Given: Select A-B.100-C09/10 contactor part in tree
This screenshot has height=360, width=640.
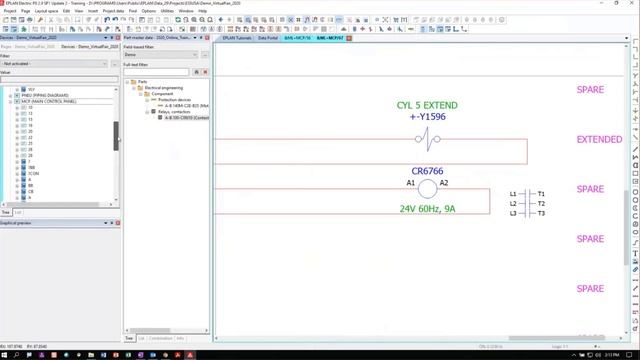Looking at the screenshot, I should click(187, 118).
